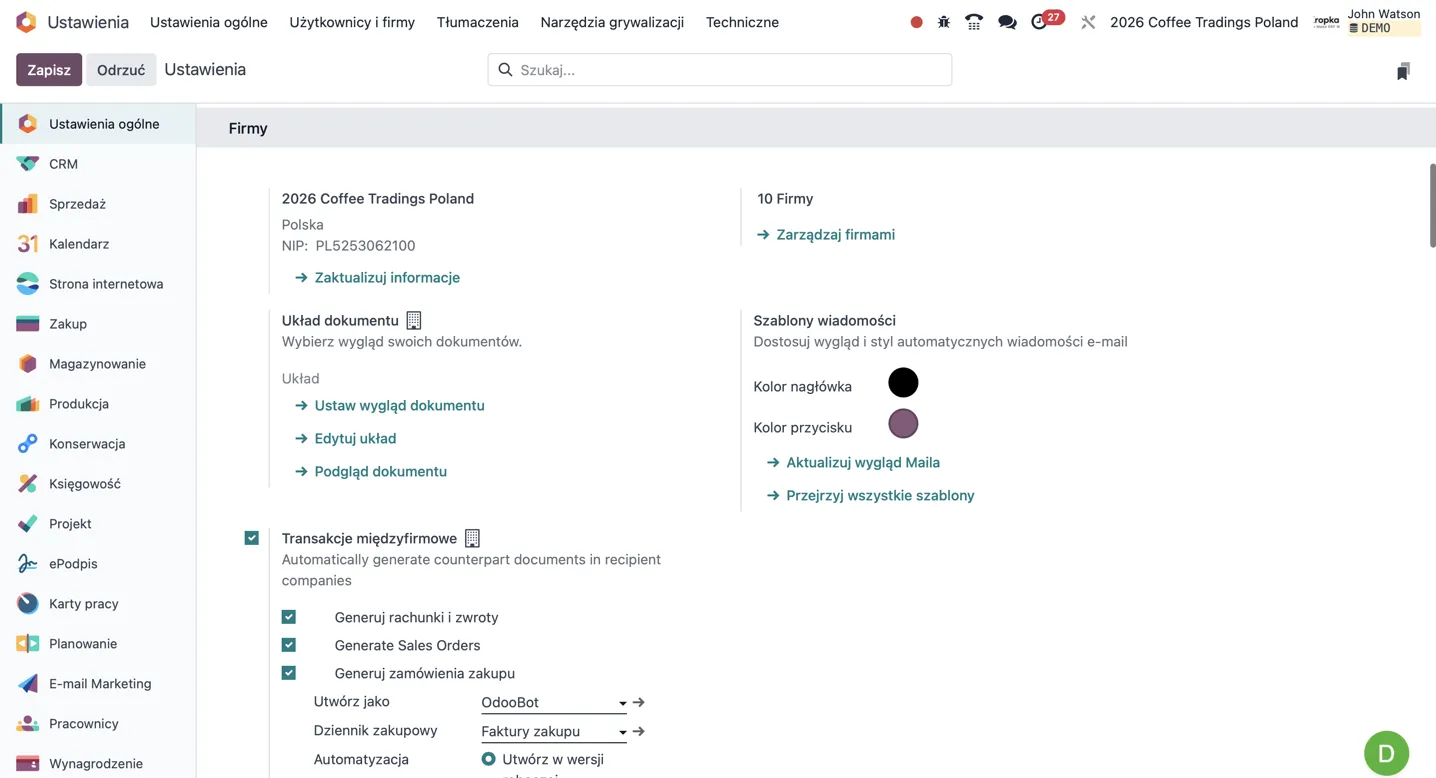Select the Utwórz w wersji radio button
Image resolution: width=1436 pixels, height=778 pixels.
[x=488, y=759]
